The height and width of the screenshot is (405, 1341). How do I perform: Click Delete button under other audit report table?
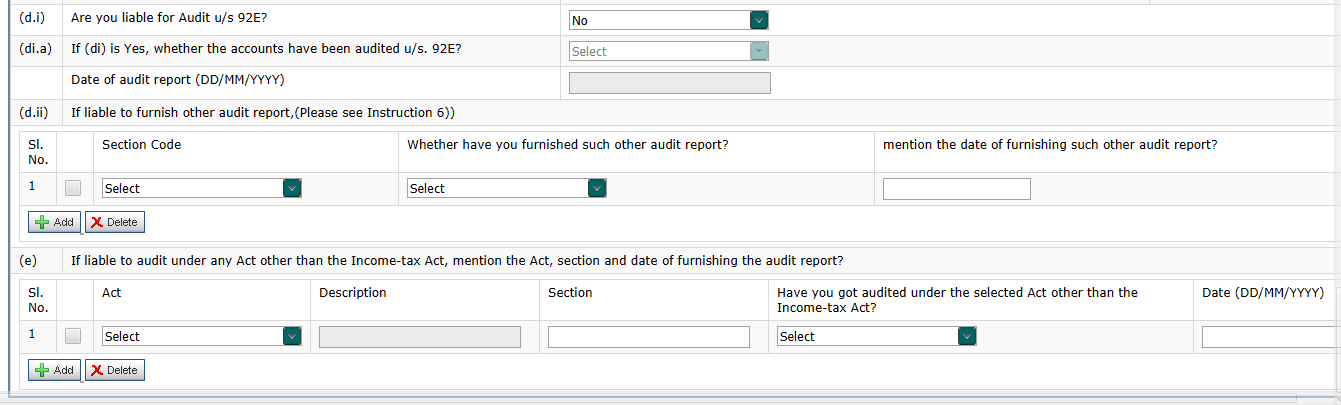[114, 222]
